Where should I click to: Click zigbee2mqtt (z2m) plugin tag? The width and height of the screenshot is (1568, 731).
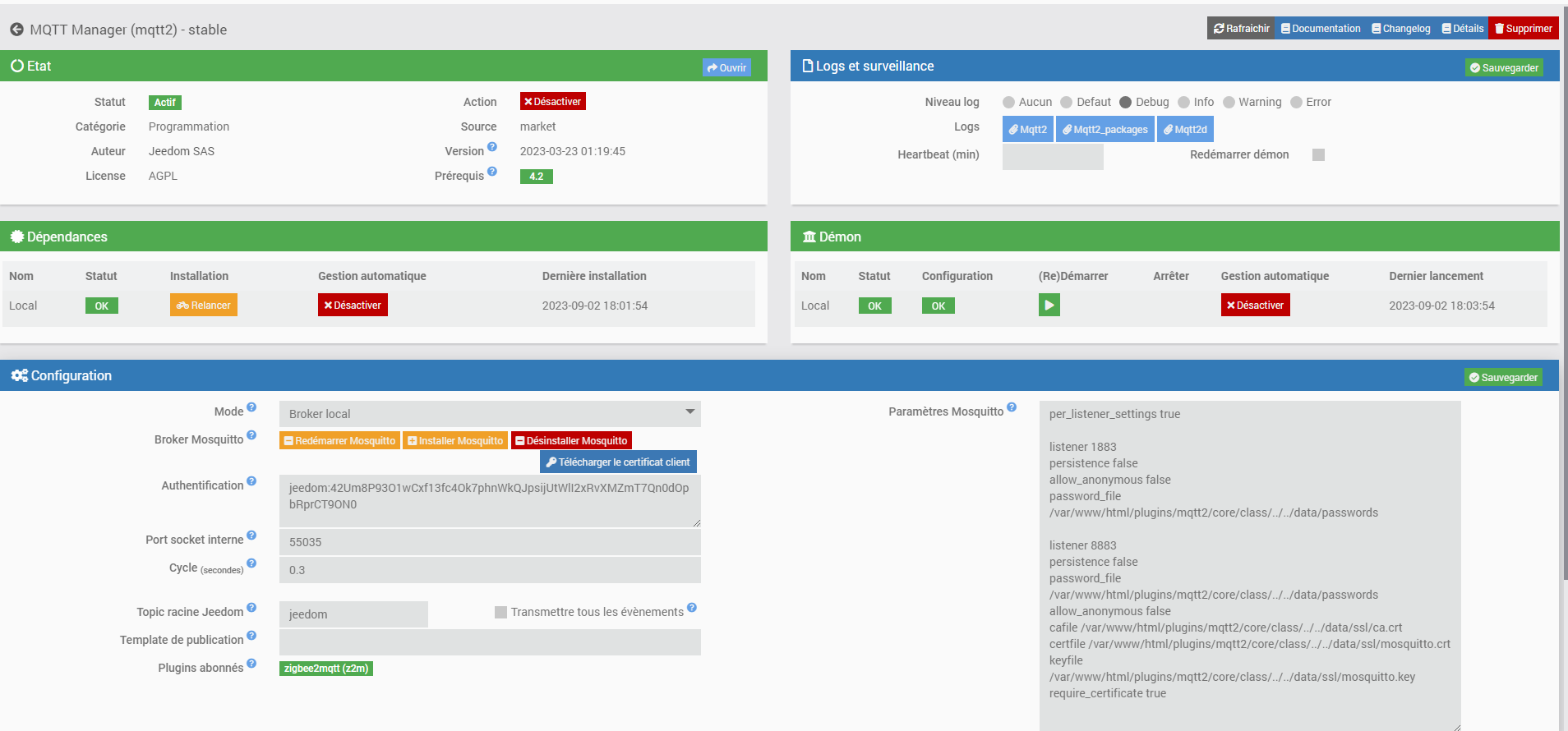[x=326, y=669]
